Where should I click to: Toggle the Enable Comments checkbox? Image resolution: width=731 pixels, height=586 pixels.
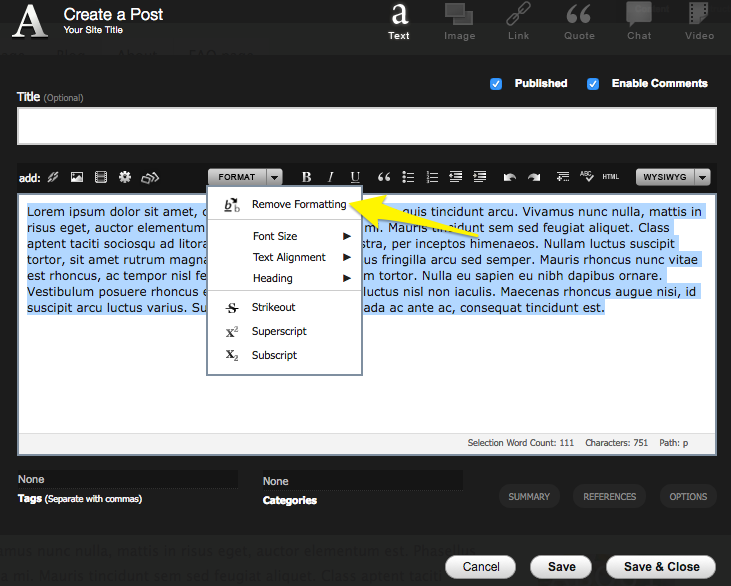(x=593, y=84)
